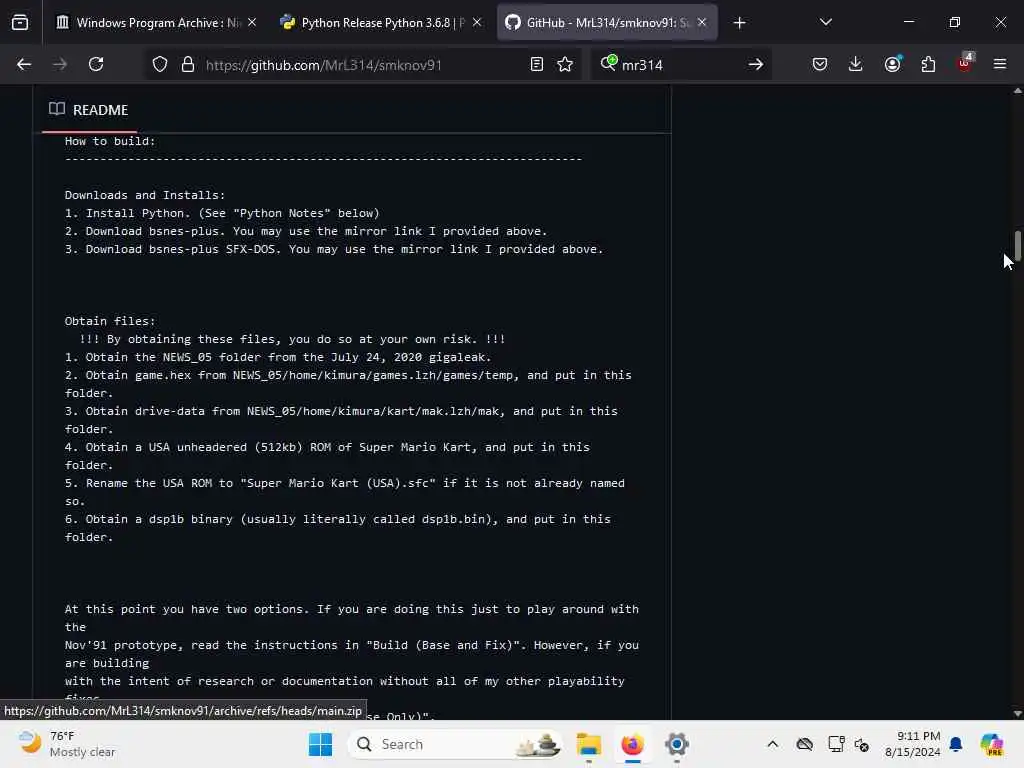
Task: Click scrollbar up arrow
Action: pos(1017,91)
